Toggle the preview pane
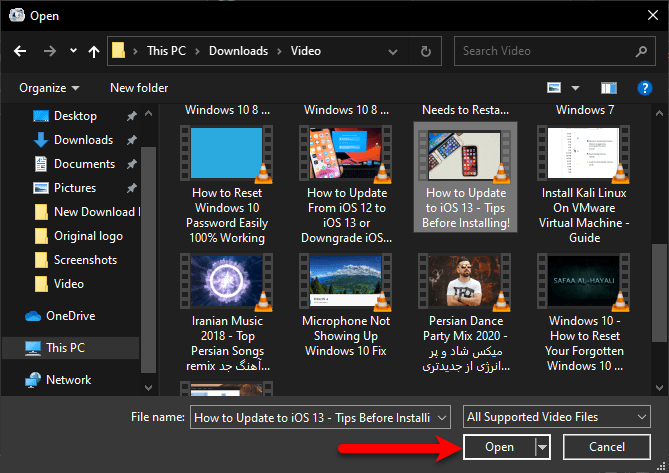 click(609, 88)
